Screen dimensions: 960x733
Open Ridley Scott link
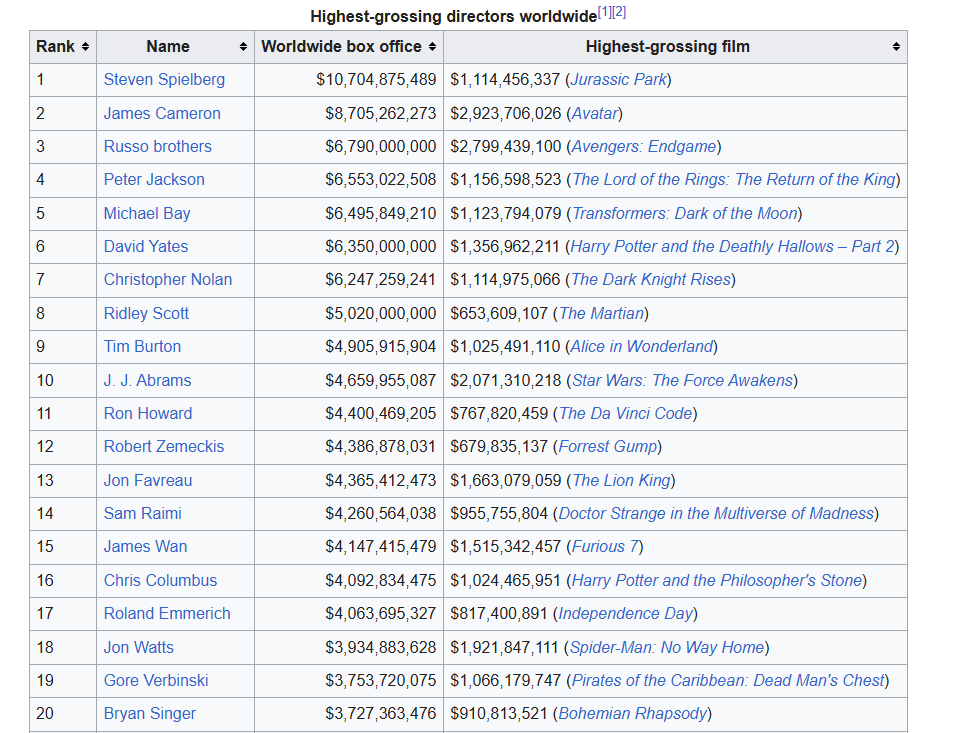click(x=146, y=314)
